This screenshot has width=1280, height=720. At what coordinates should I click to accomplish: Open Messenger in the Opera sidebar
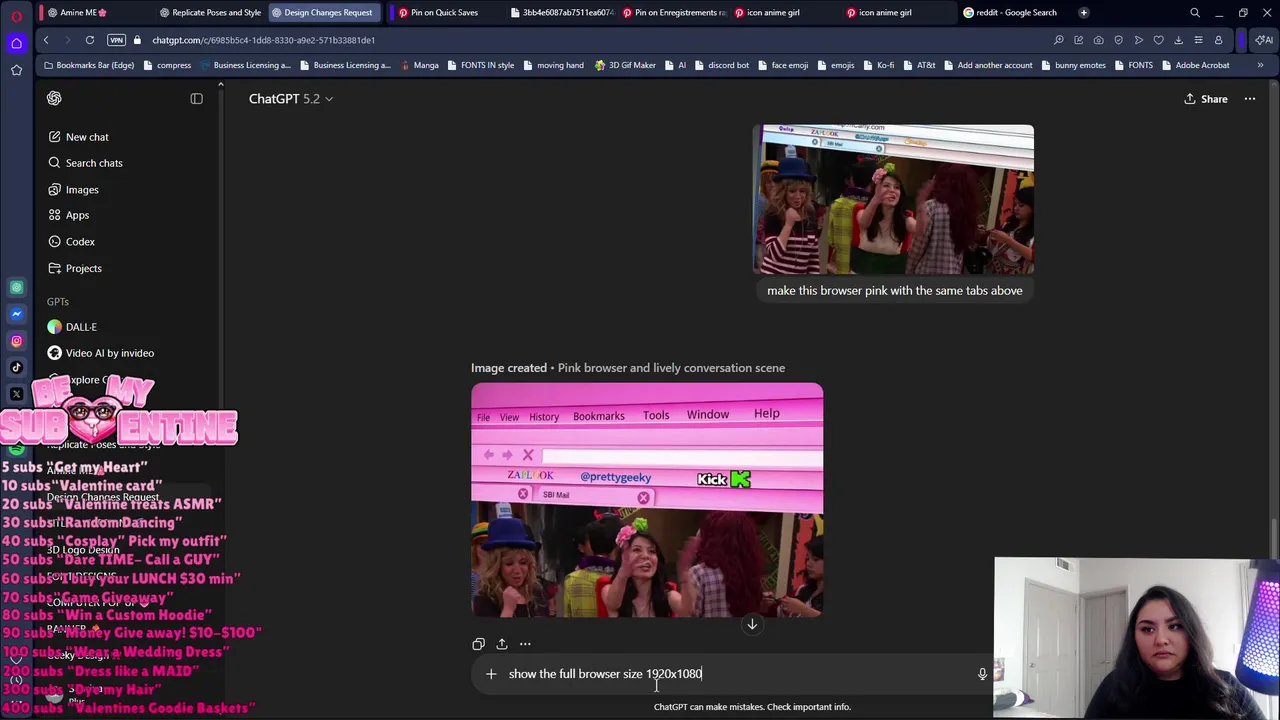pos(16,314)
